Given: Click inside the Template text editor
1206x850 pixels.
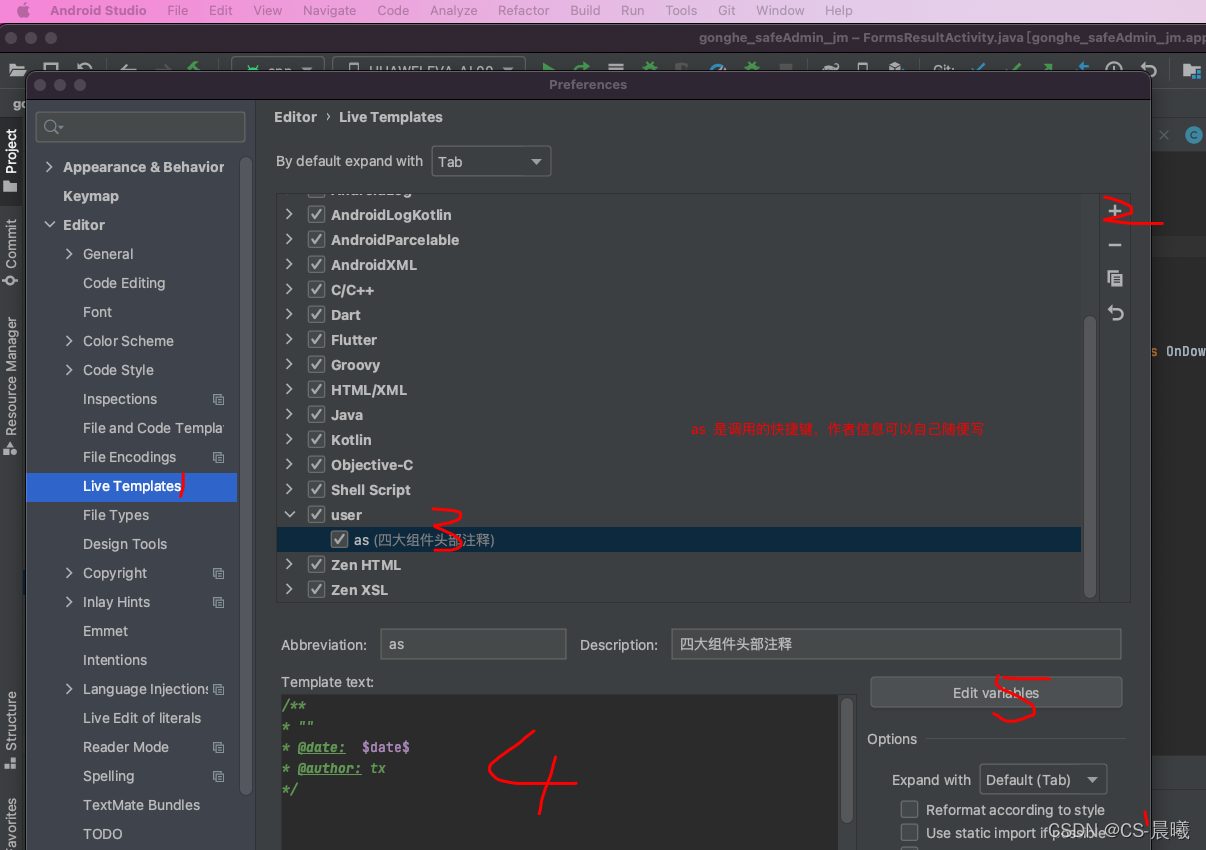Looking at the screenshot, I should point(558,771).
